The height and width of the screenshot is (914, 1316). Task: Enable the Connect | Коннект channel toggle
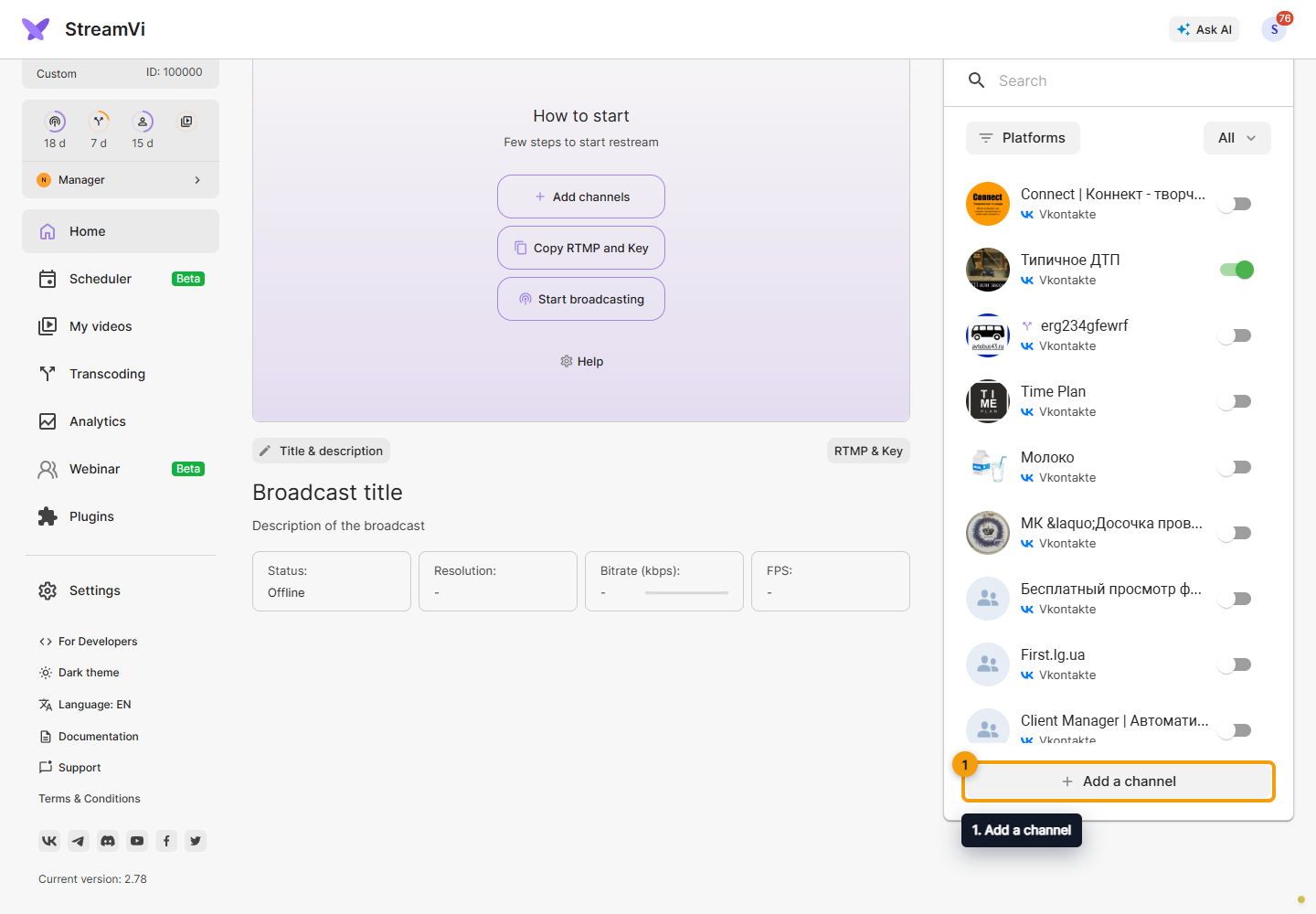point(1236,204)
